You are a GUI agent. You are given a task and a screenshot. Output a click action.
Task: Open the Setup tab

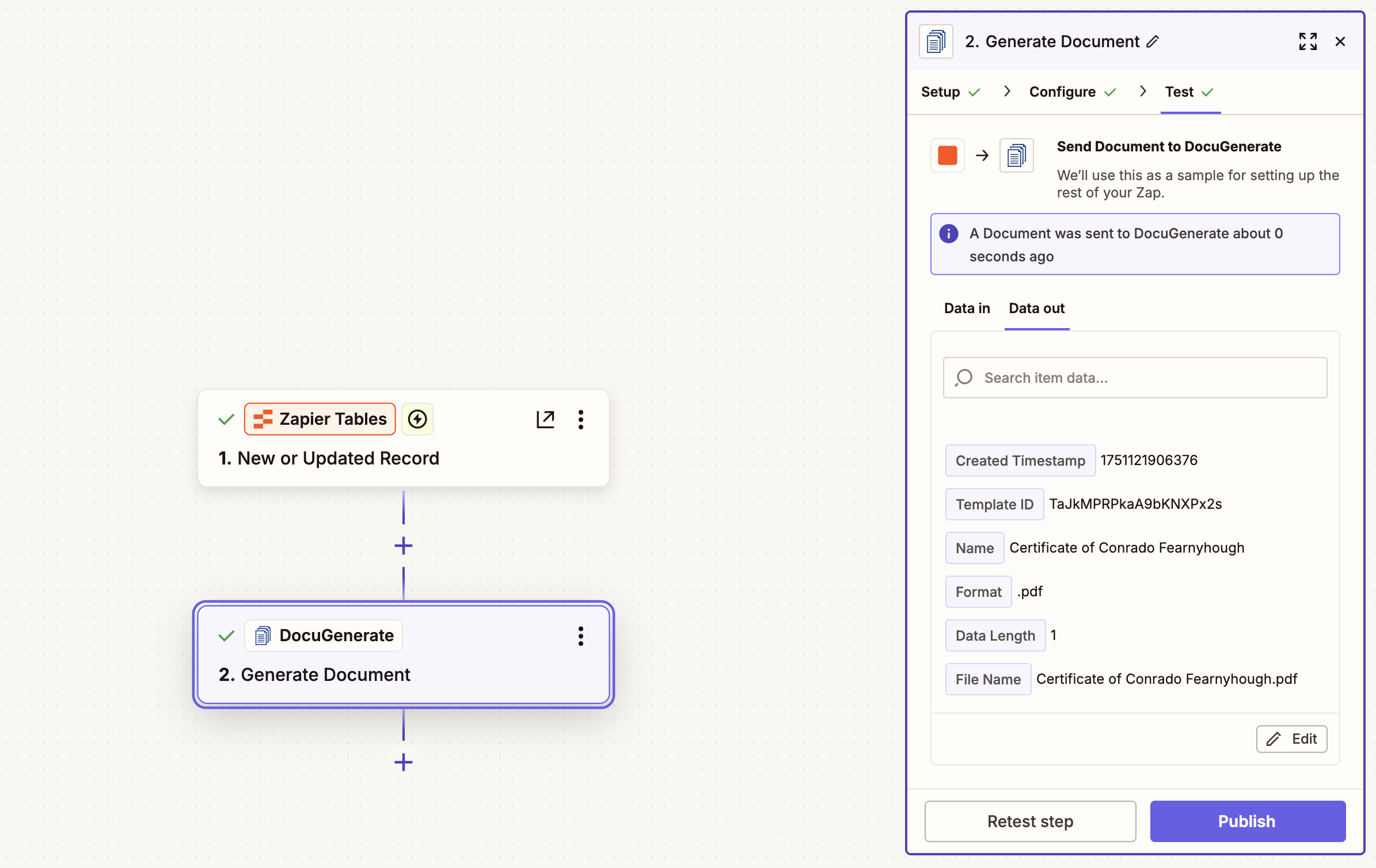[951, 92]
